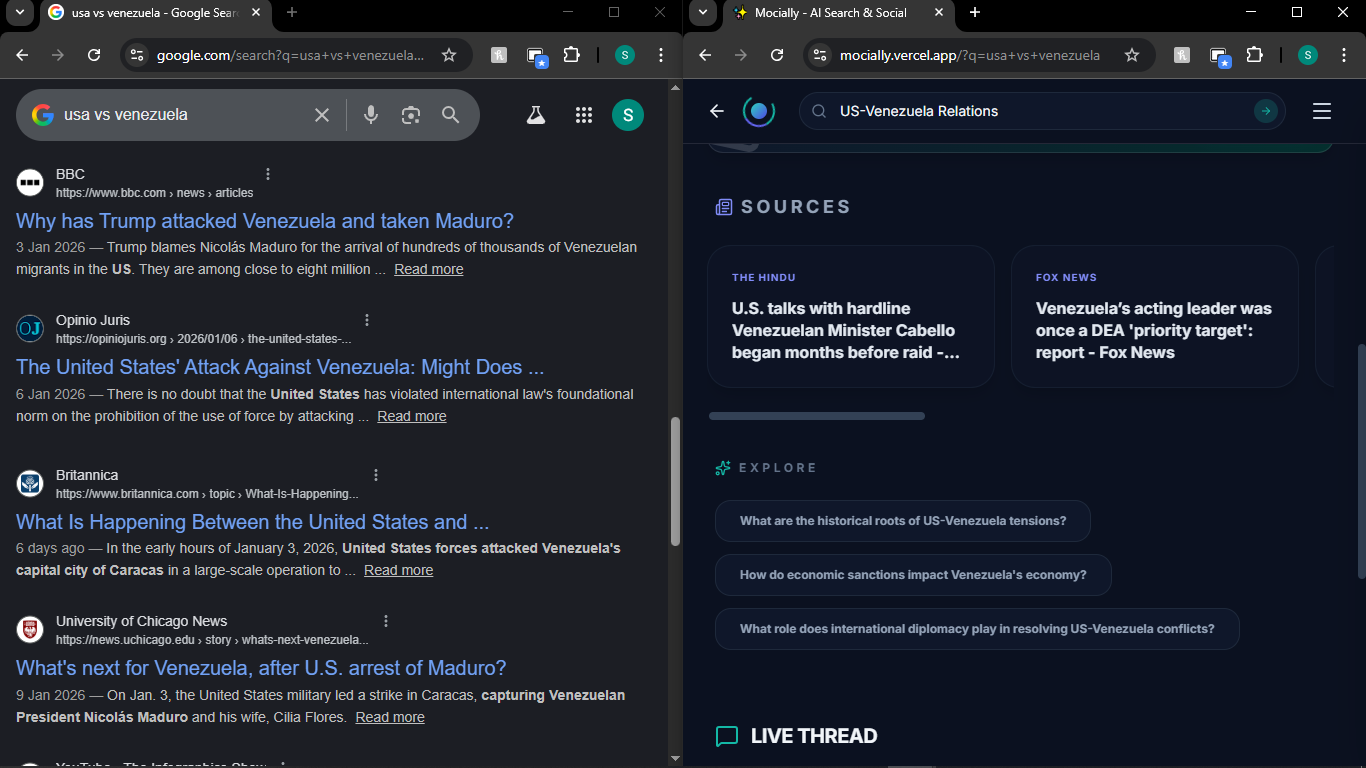Start voice search with microphone icon
1366x768 pixels.
click(x=371, y=115)
